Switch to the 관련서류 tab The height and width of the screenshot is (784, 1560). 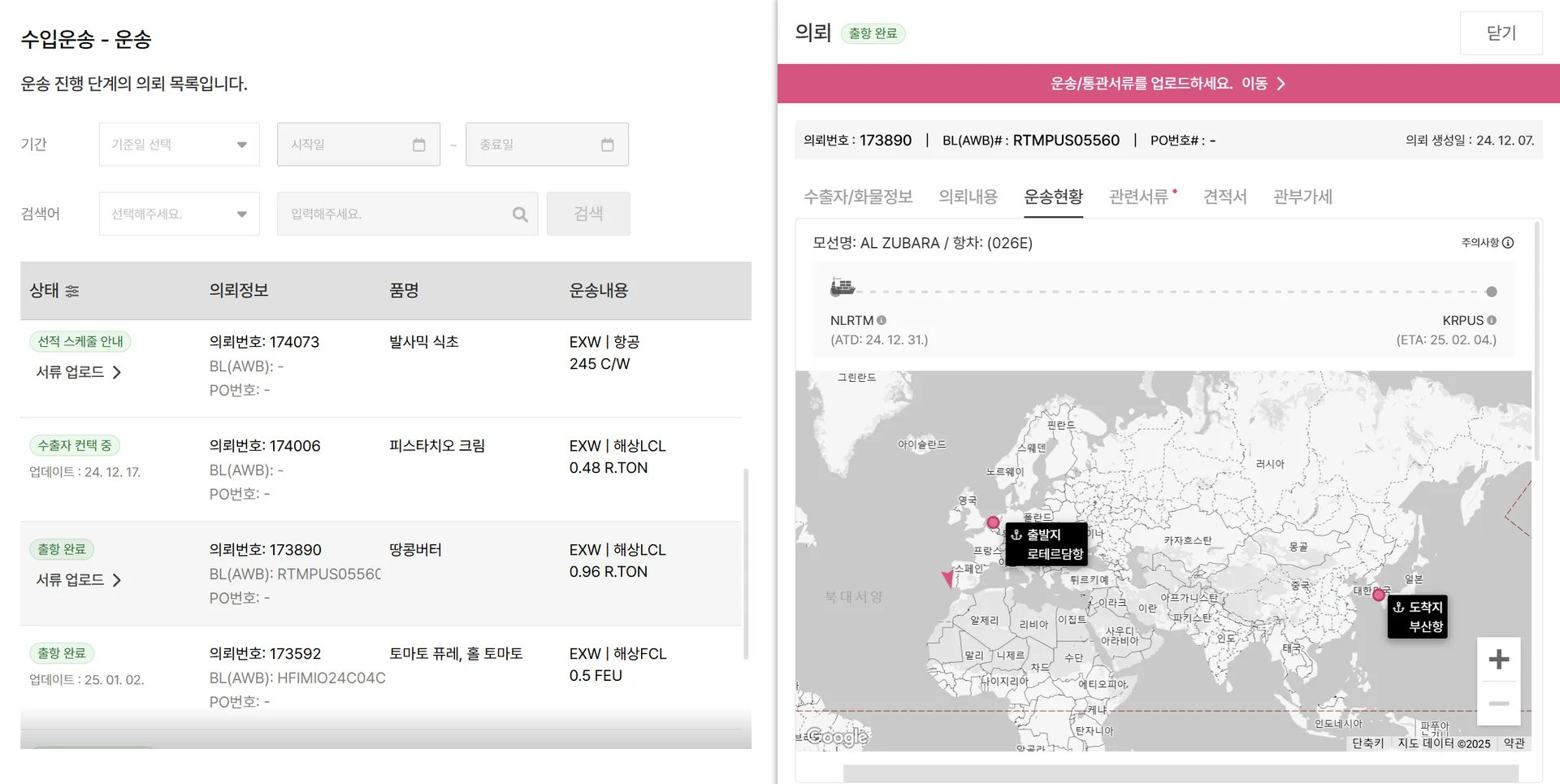click(1138, 197)
